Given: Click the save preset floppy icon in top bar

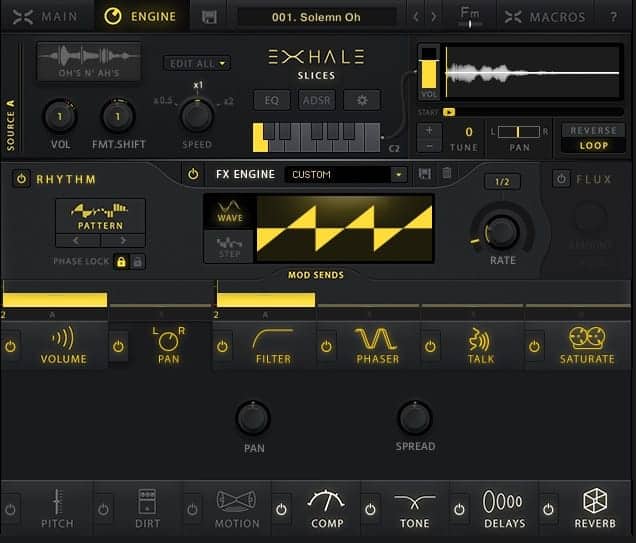Looking at the screenshot, I should coord(209,17).
